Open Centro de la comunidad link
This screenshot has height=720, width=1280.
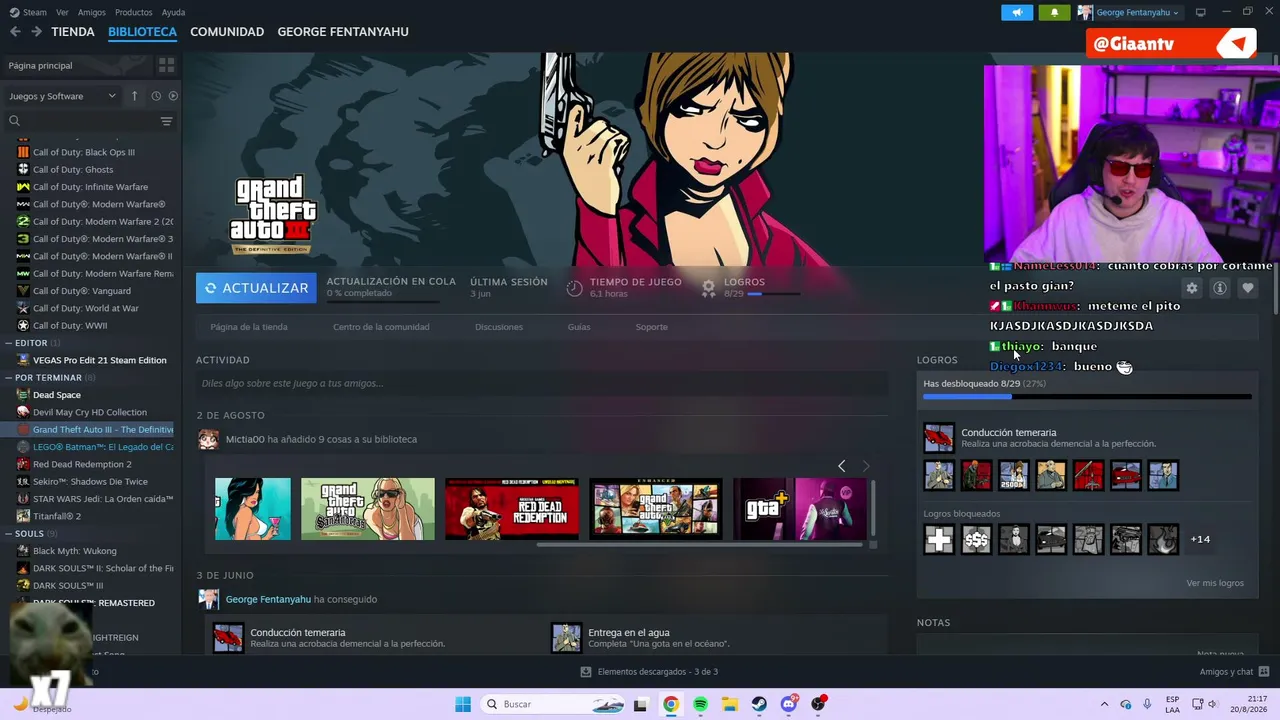381,327
